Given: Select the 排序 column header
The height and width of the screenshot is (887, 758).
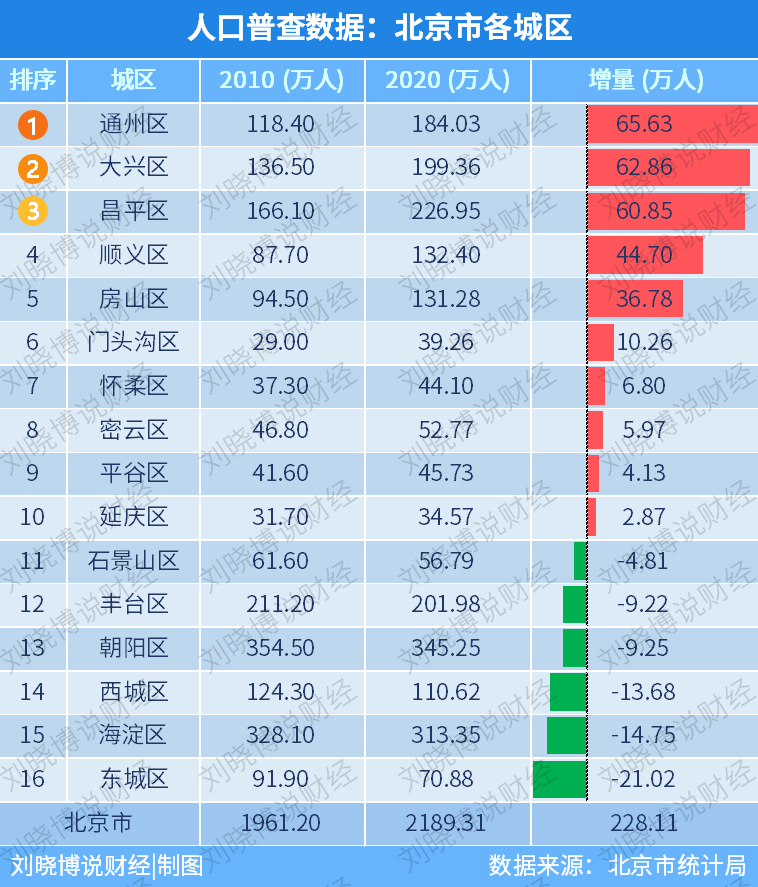Looking at the screenshot, I should click(x=33, y=80).
